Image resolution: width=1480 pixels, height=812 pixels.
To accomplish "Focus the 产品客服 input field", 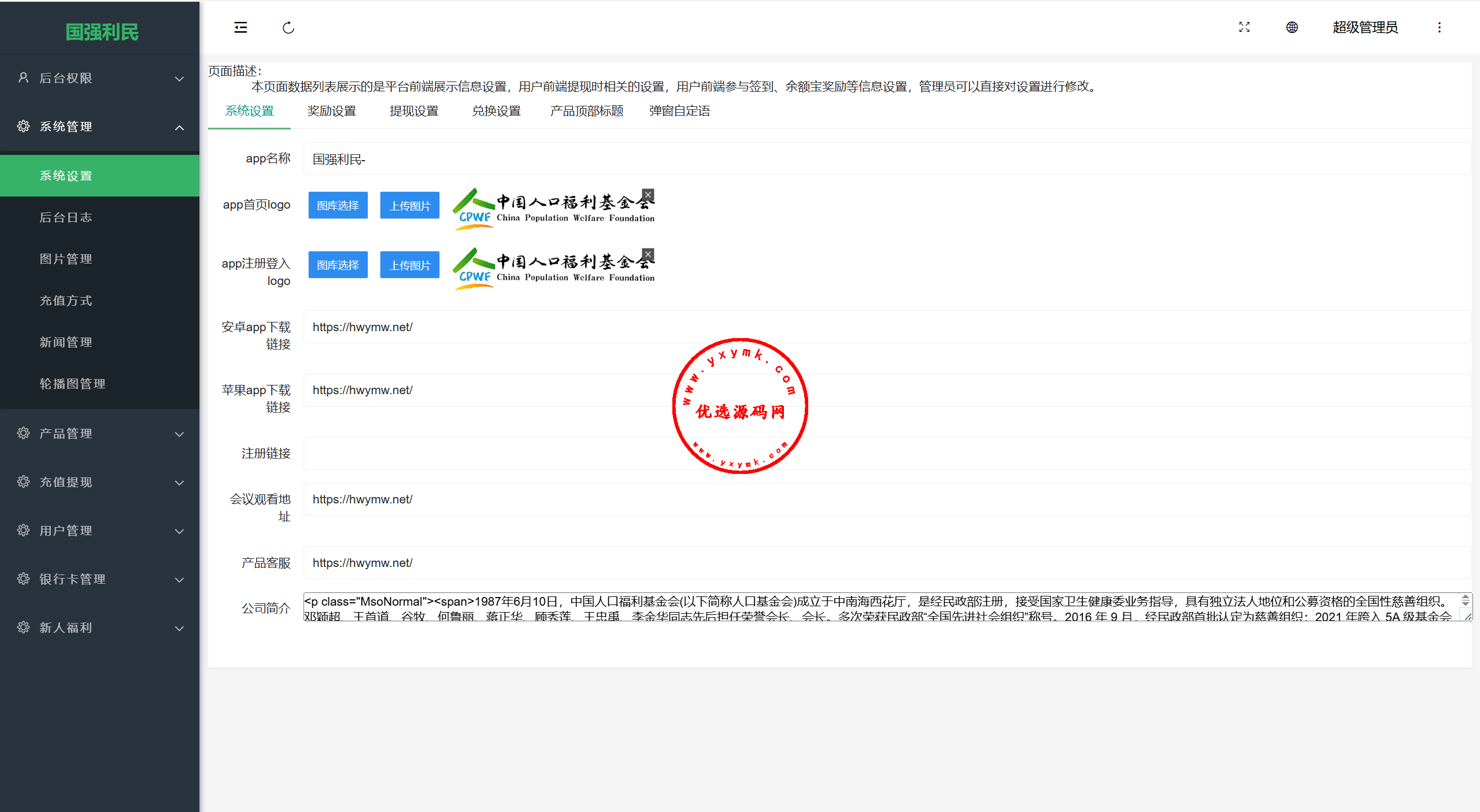I will 887,563.
